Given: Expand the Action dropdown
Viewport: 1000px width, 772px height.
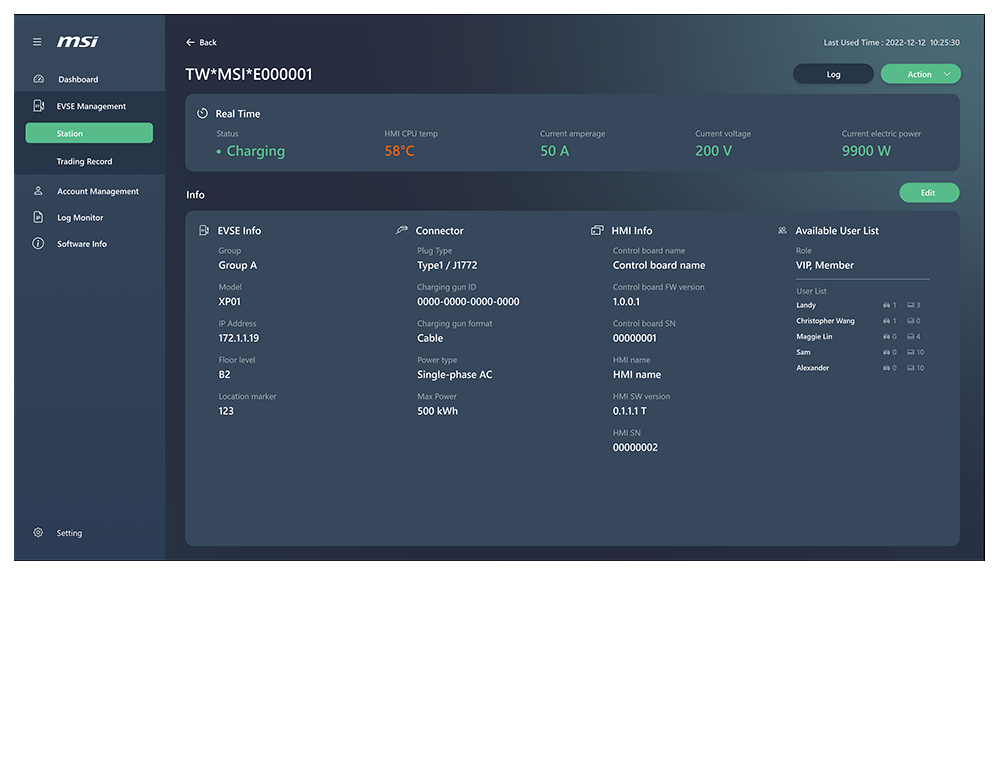Looking at the screenshot, I should tap(920, 74).
